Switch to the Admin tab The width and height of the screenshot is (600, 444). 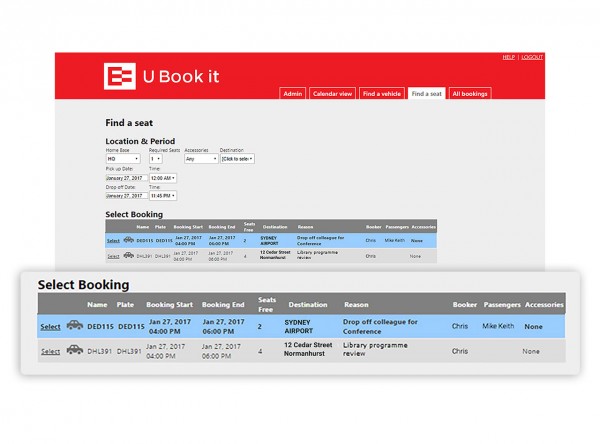coord(292,94)
